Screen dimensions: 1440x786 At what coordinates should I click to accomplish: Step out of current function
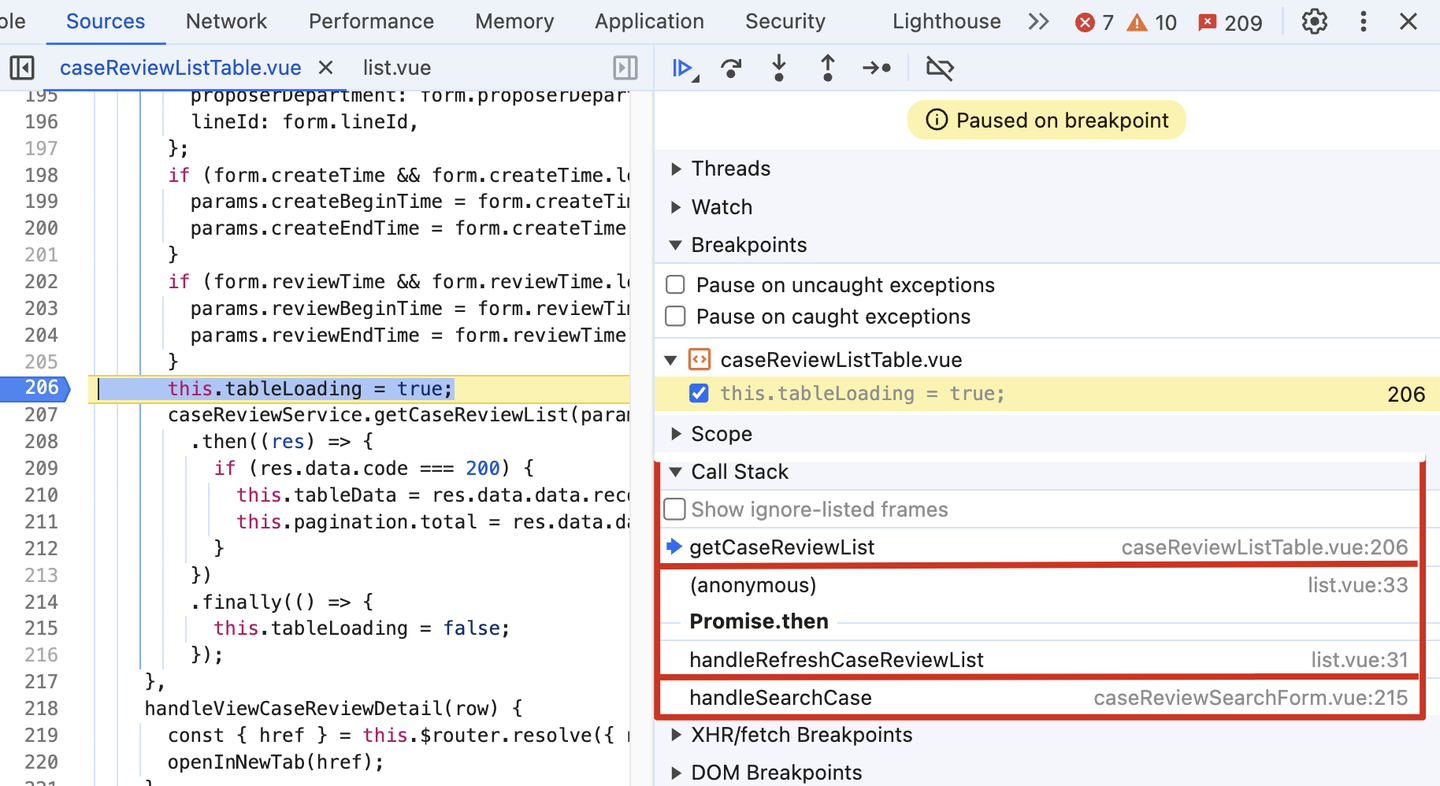pyautogui.click(x=827, y=68)
